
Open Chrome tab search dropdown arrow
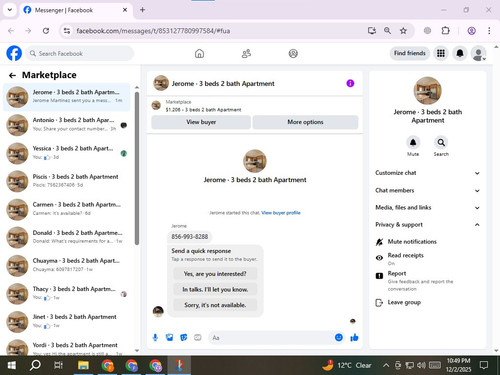tap(10, 10)
